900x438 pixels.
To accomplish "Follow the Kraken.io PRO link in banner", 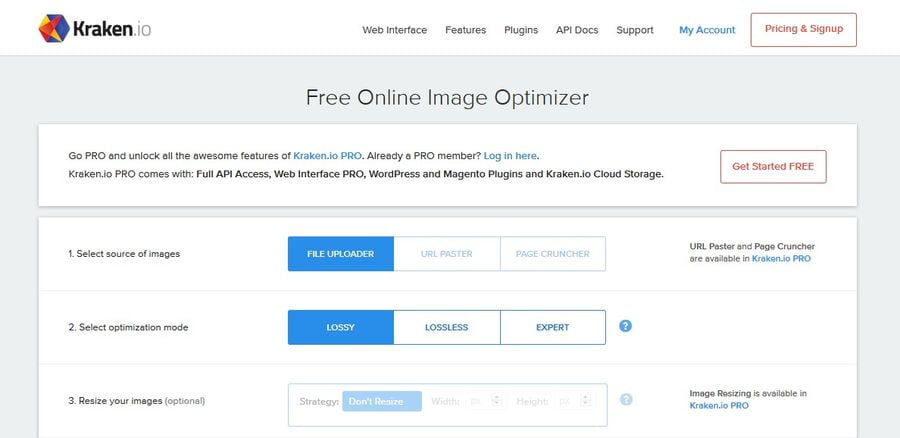I will point(327,156).
